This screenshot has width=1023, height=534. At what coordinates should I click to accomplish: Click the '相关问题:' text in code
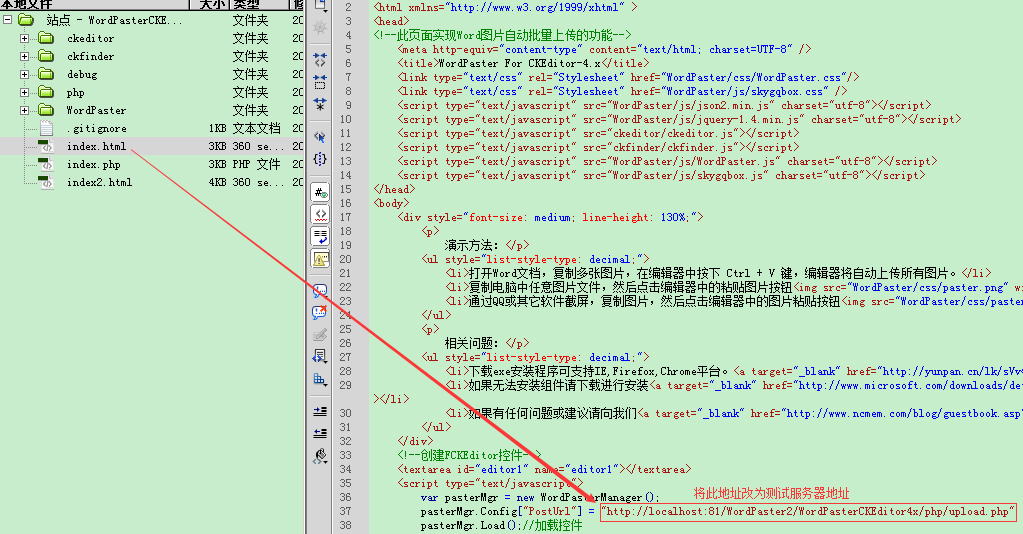pyautogui.click(x=472, y=343)
